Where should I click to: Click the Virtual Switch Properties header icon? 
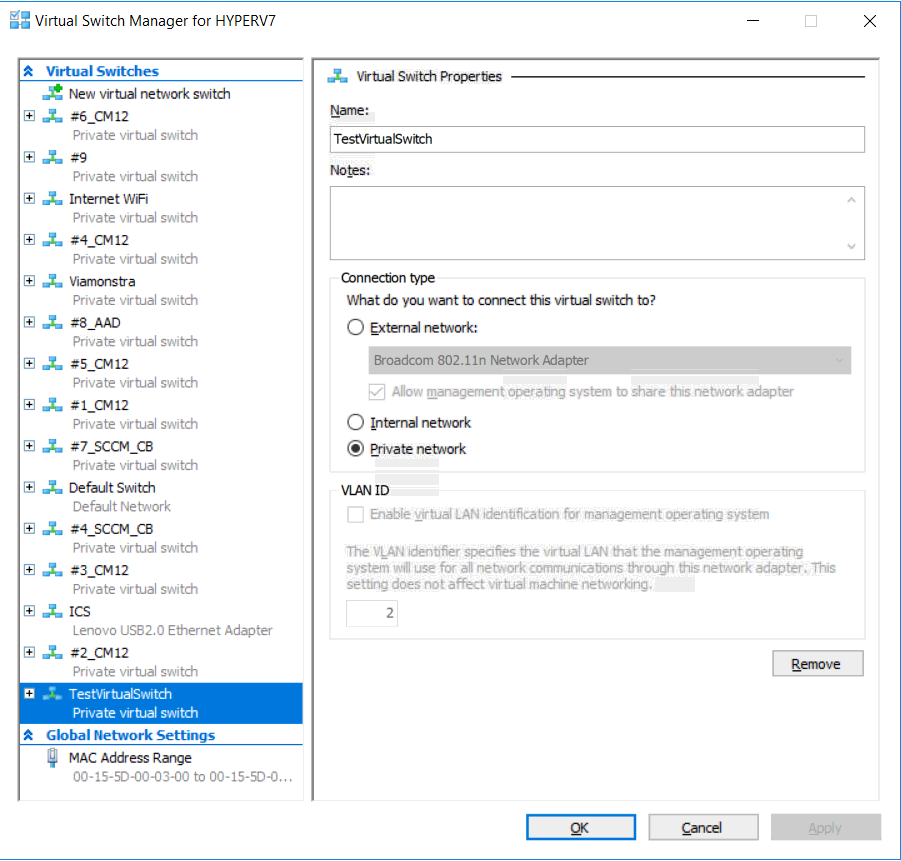[338, 76]
